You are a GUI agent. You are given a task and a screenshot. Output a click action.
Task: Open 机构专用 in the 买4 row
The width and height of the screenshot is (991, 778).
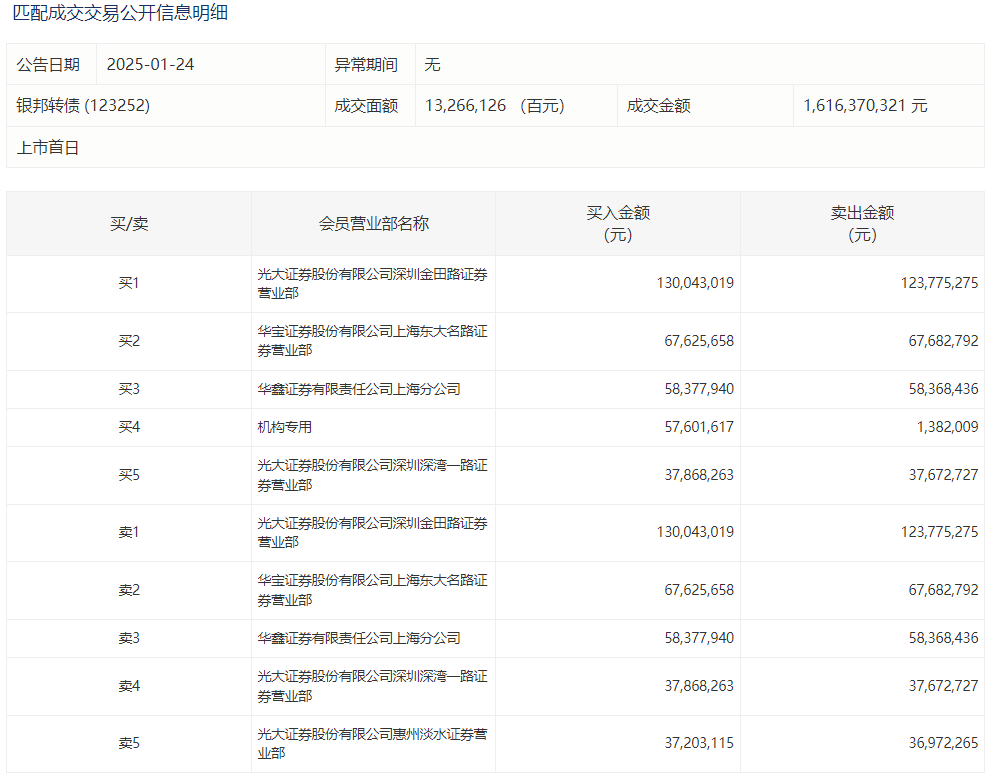click(x=285, y=427)
